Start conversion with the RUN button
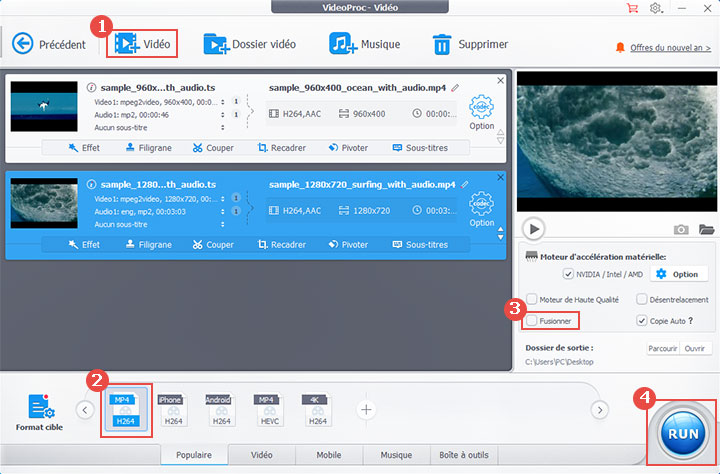Viewport: 720px width, 474px height. [x=683, y=433]
